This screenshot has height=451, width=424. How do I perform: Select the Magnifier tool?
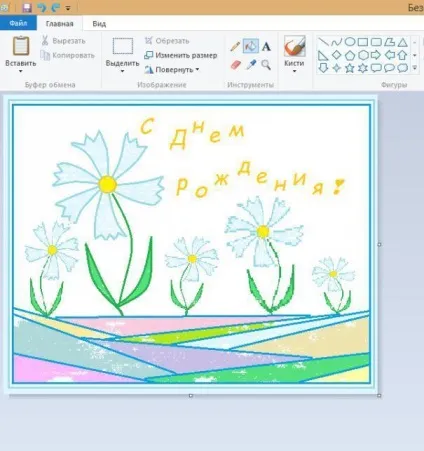(266, 65)
